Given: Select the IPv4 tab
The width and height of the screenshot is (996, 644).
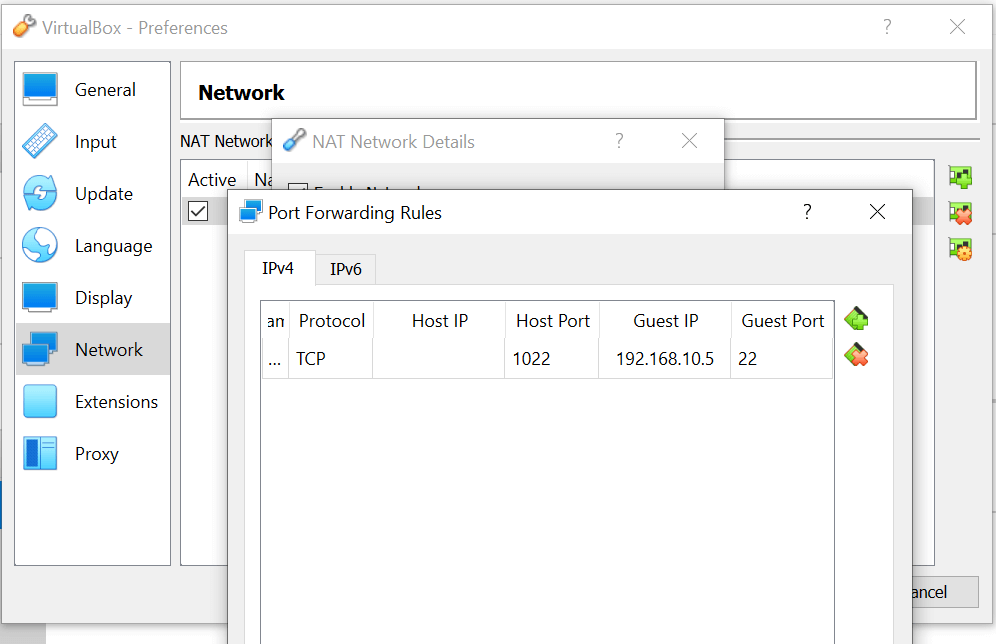Looking at the screenshot, I should click(279, 268).
